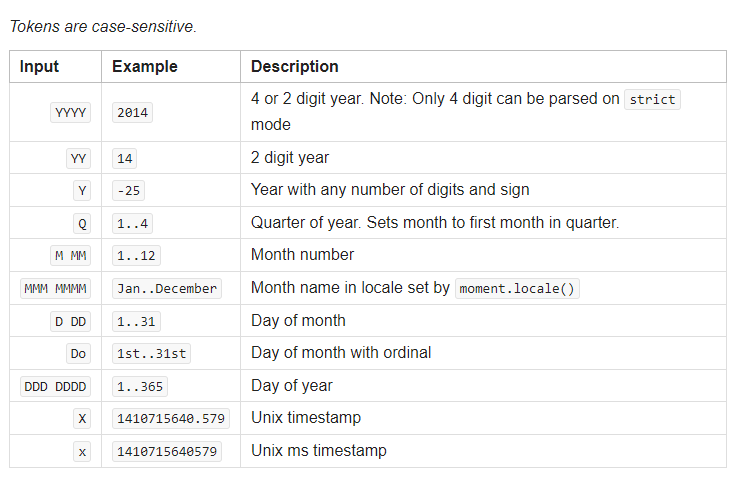The image size is (746, 477).
Task: Select the Q quarter token
Action: pyautogui.click(x=82, y=223)
